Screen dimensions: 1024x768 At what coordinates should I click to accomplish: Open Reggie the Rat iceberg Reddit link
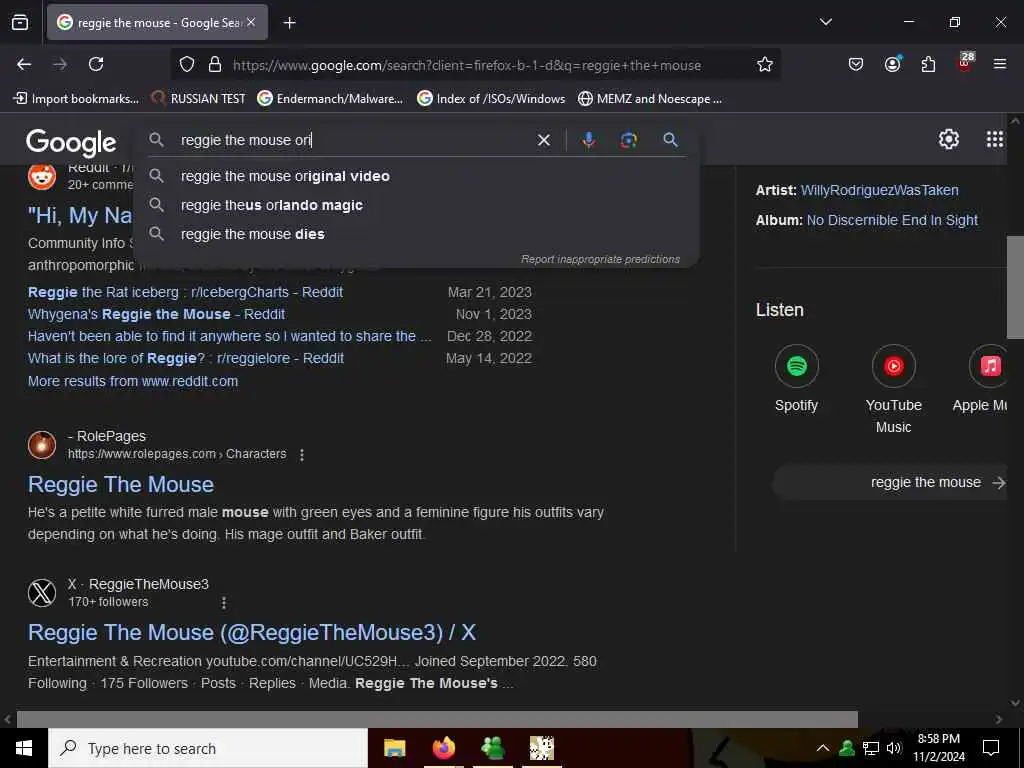(x=185, y=292)
